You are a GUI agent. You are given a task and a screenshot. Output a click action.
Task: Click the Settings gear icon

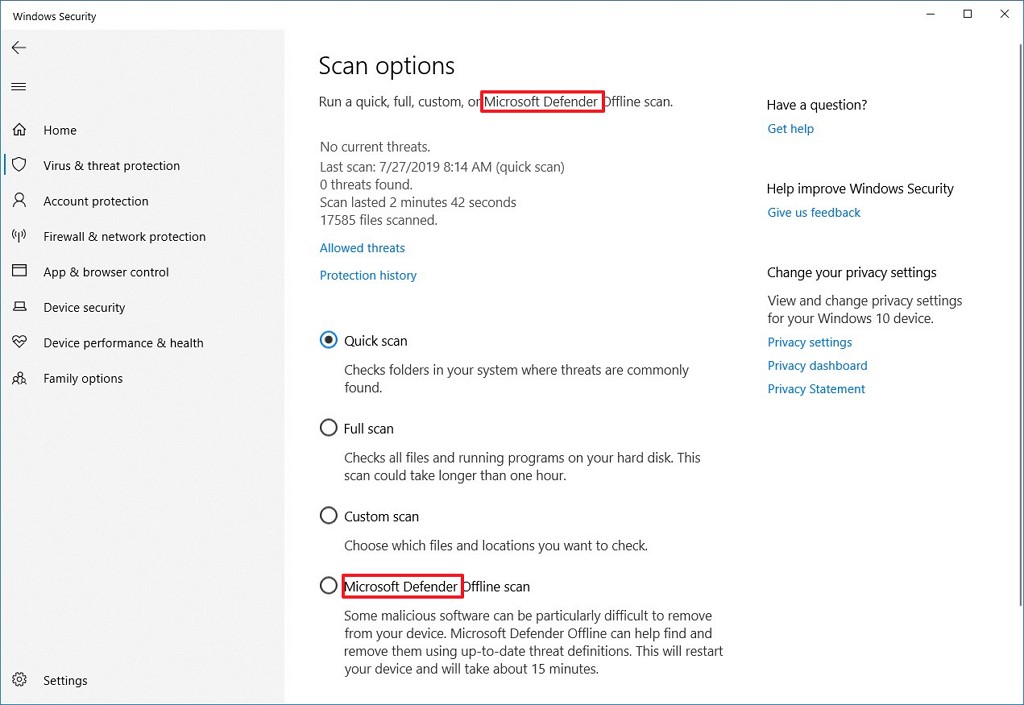click(x=20, y=680)
